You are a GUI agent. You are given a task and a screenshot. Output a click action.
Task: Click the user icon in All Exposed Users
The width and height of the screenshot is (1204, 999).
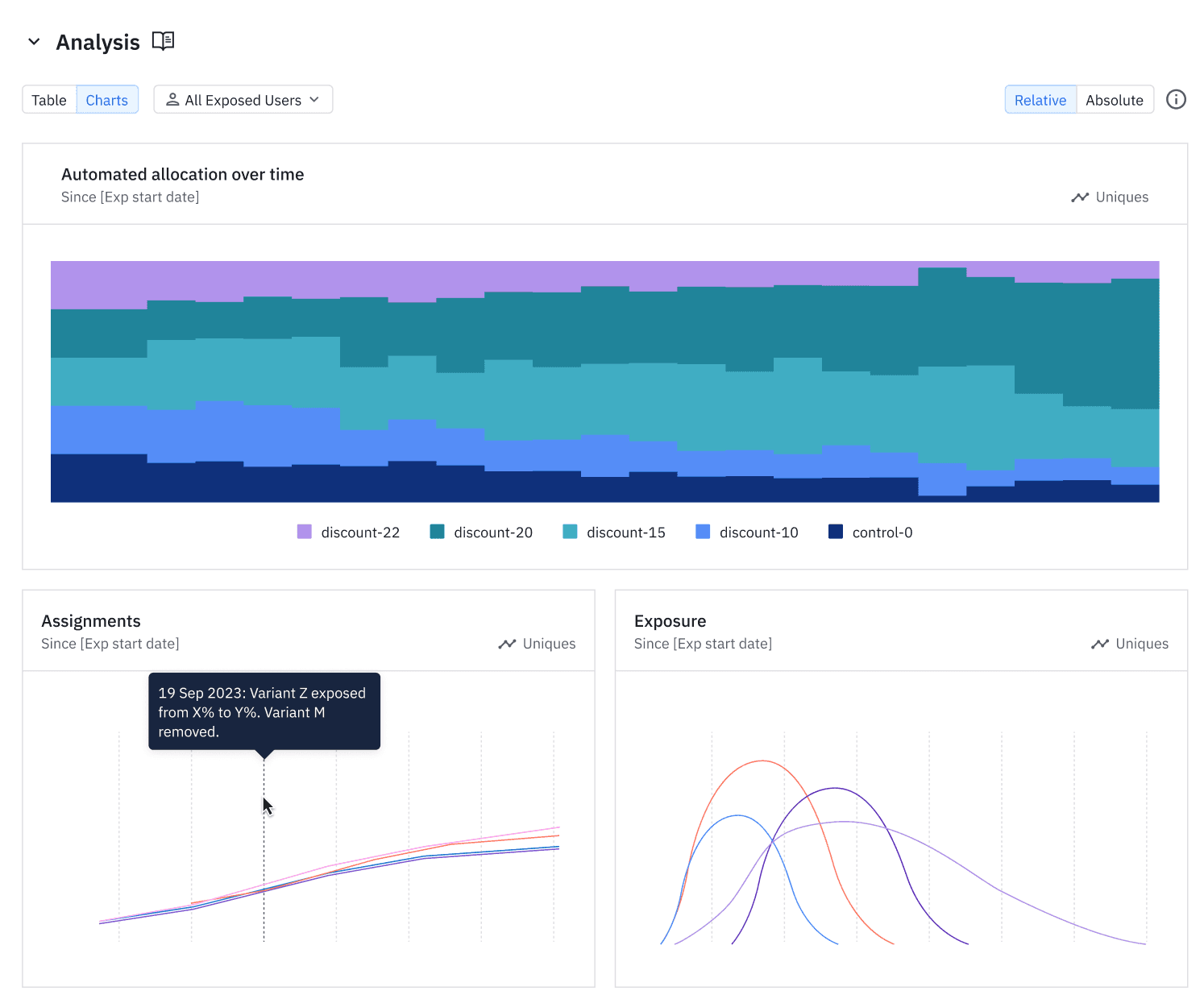[x=172, y=100]
